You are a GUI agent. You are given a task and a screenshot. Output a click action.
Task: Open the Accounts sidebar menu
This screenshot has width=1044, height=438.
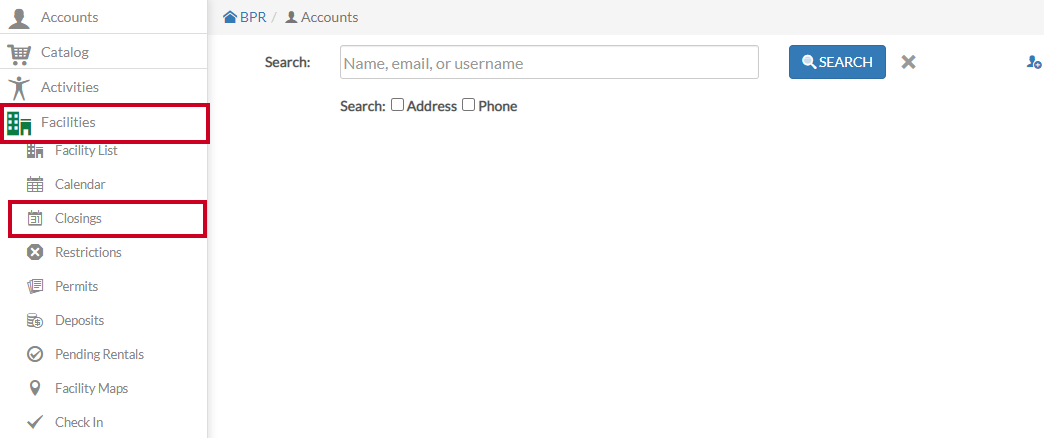pos(103,17)
